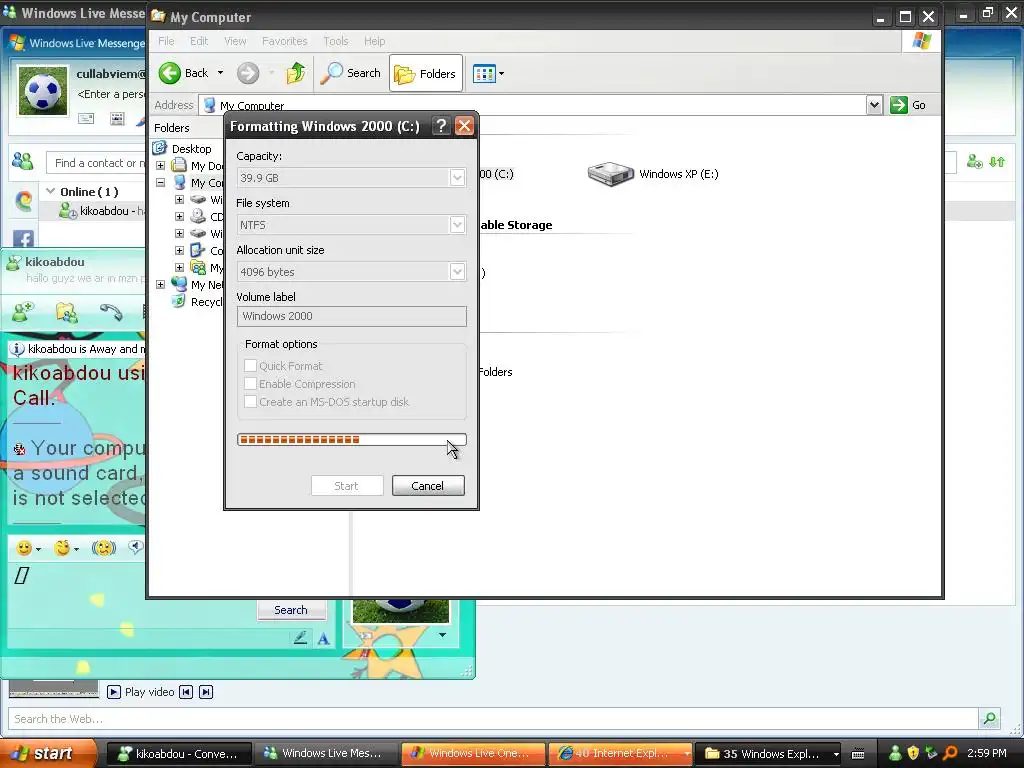
Task: Click the Go button beside address bar
Action: [909, 105]
